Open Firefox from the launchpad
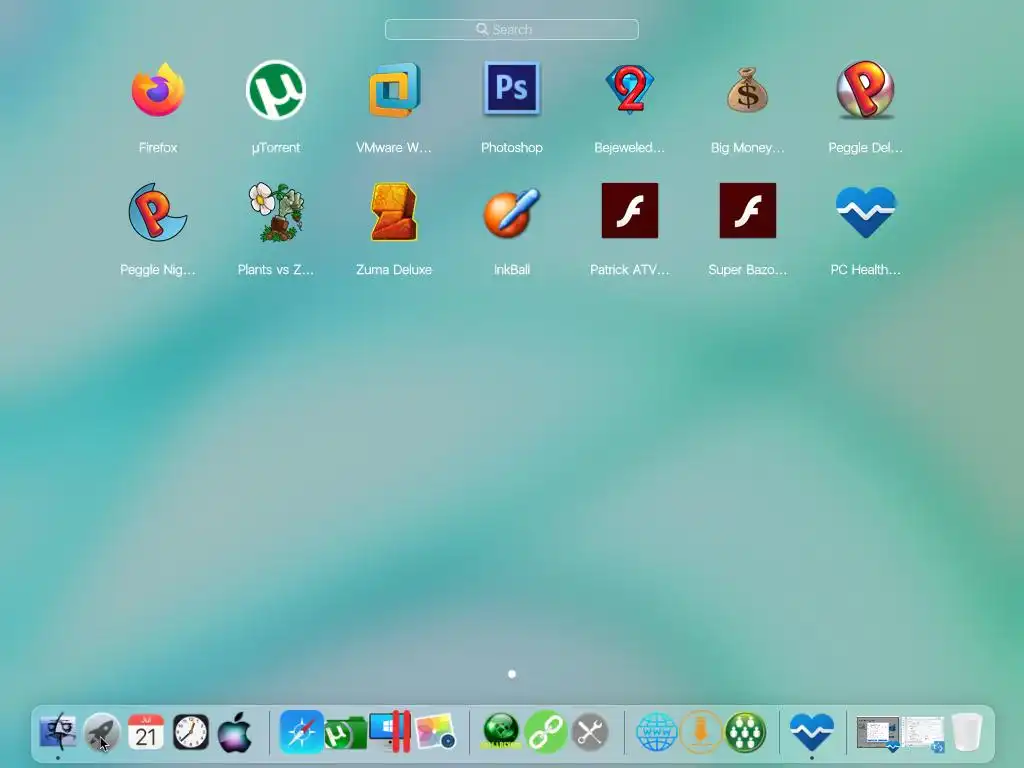This screenshot has height=768, width=1024. pyautogui.click(x=158, y=90)
